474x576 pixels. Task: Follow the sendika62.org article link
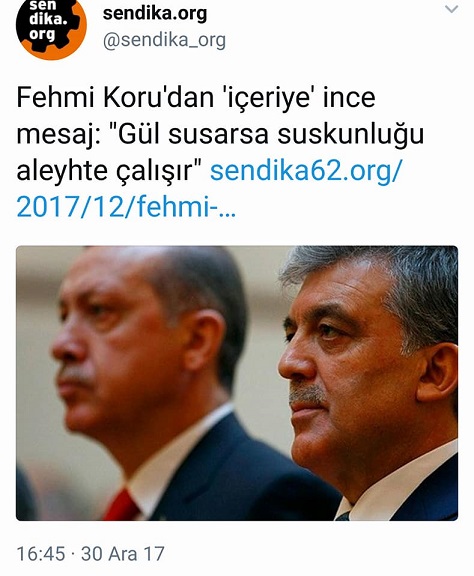point(306,171)
